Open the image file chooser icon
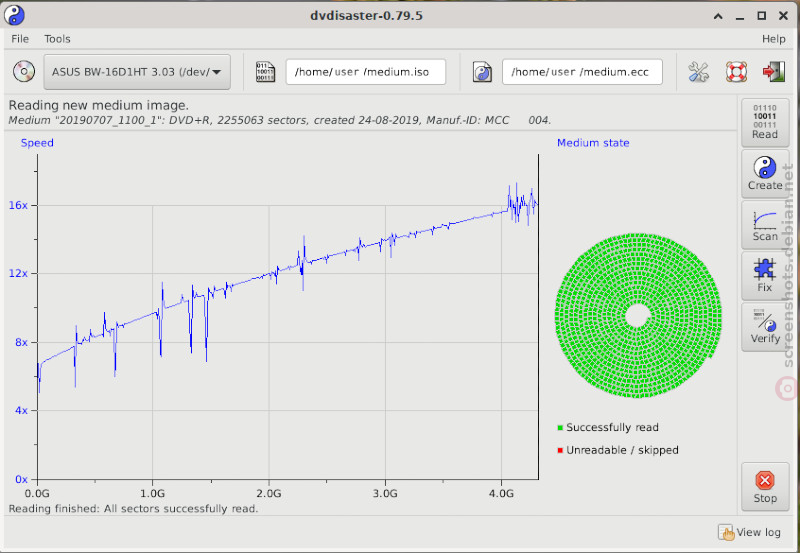Viewport: 800px width, 553px height. point(265,72)
